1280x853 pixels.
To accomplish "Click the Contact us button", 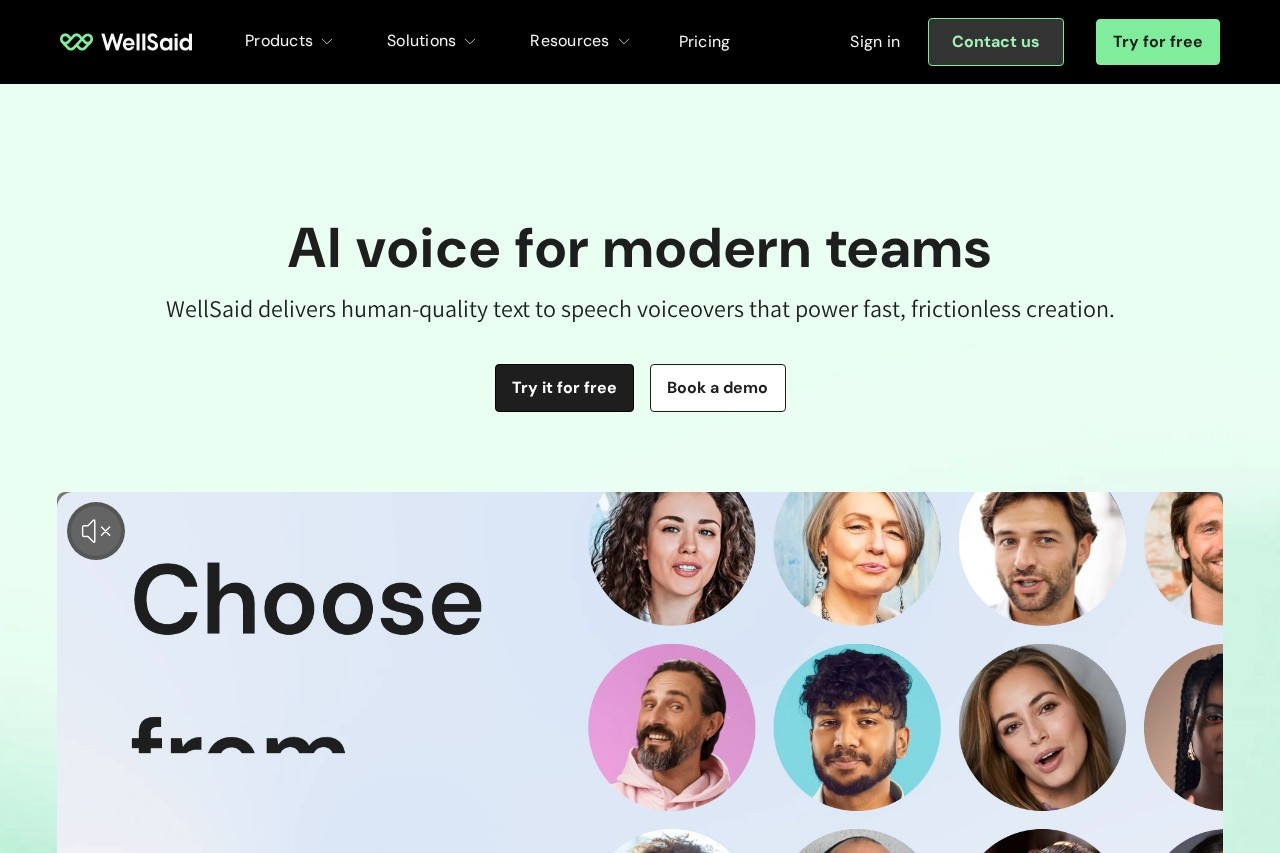I will click(x=996, y=42).
